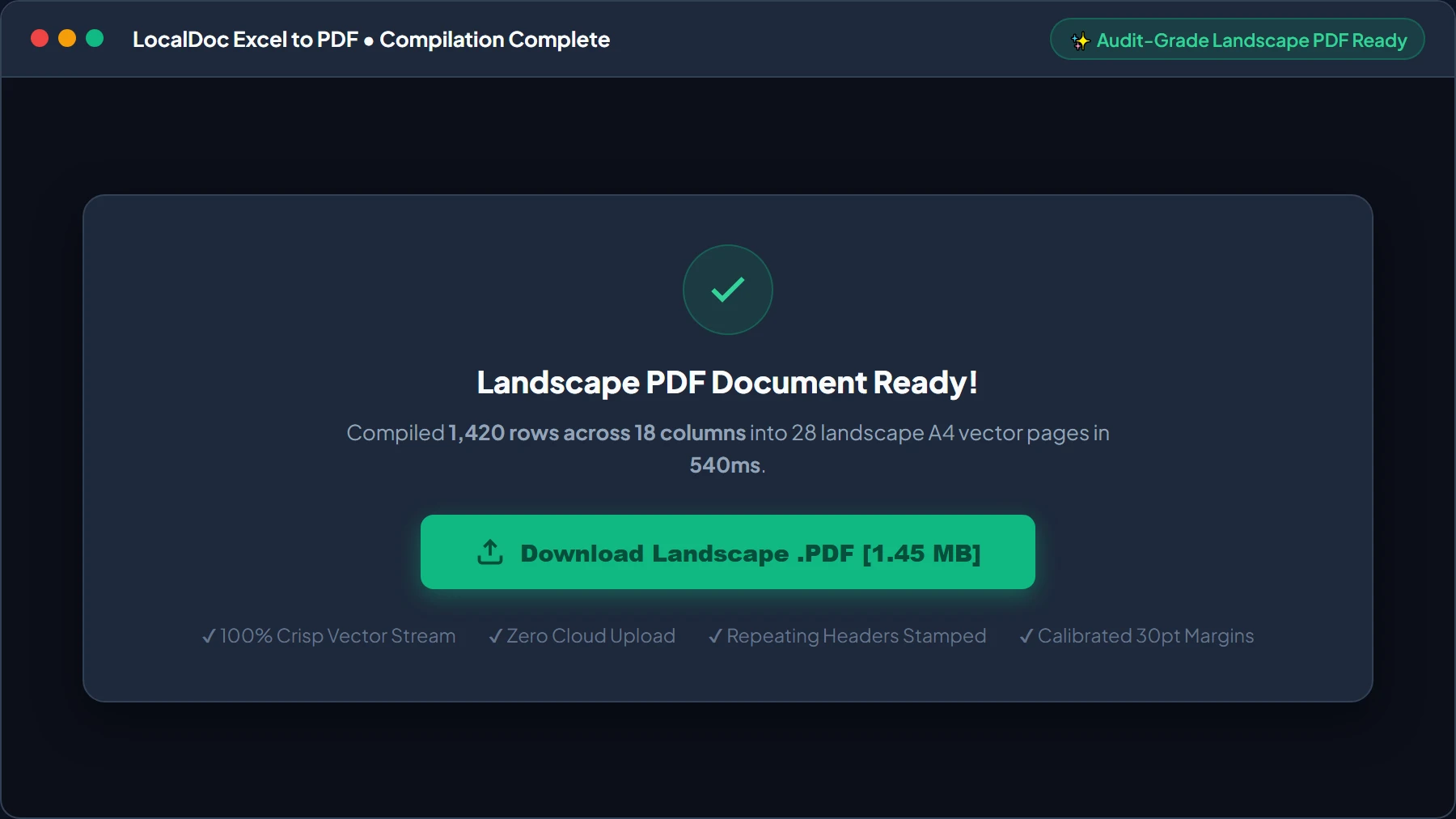Maximize the window with green dot
Image resolution: width=1456 pixels, height=819 pixels.
click(x=95, y=38)
